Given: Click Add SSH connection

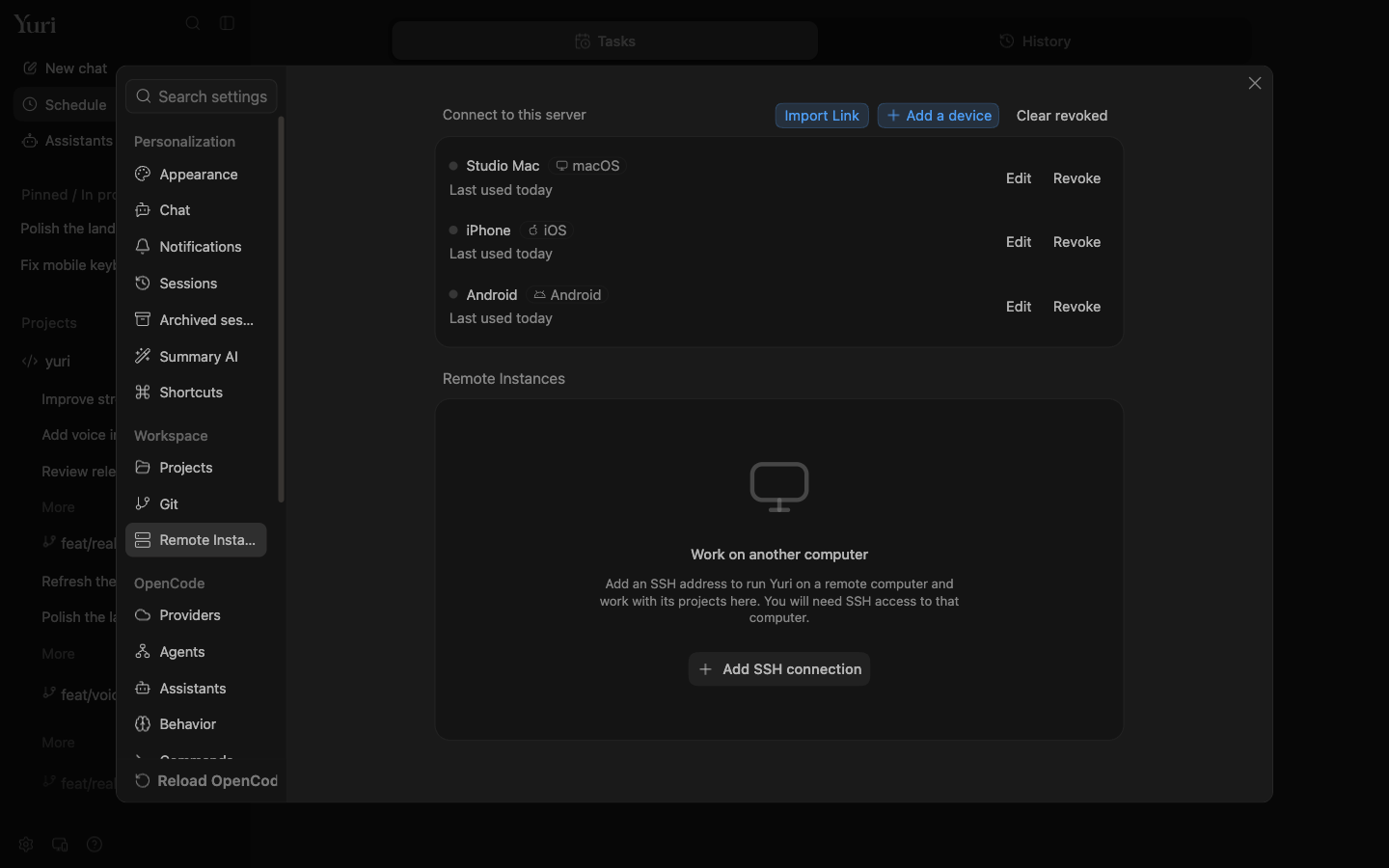Looking at the screenshot, I should pos(779,669).
